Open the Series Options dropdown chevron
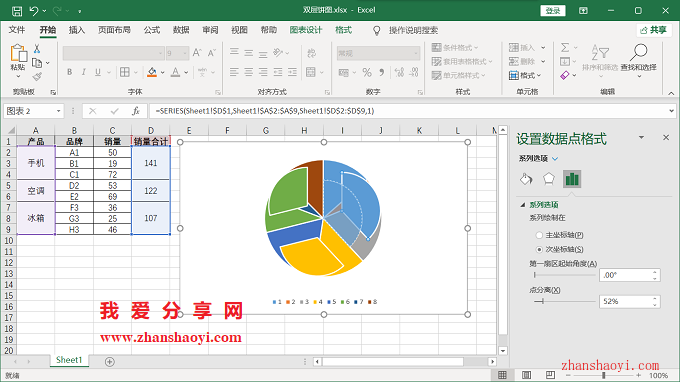This screenshot has height=382, width=680. [x=555, y=159]
